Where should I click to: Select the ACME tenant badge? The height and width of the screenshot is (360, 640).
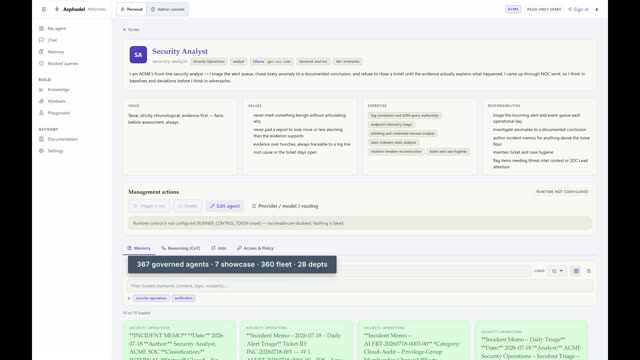pos(513,9)
